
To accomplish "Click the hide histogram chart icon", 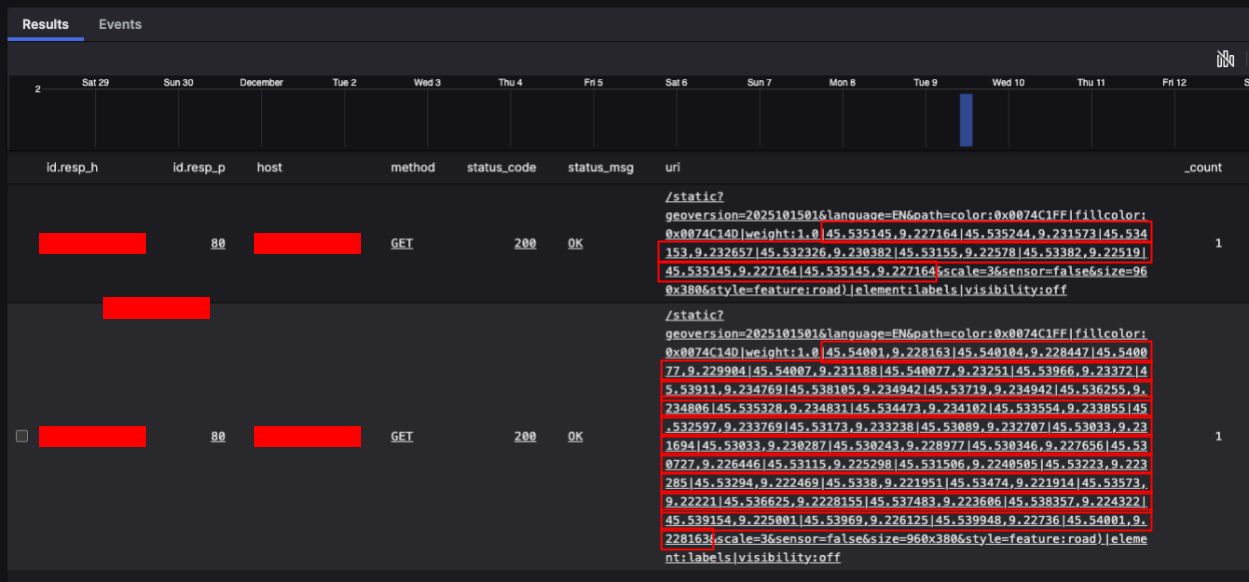I will click(x=1225, y=60).
